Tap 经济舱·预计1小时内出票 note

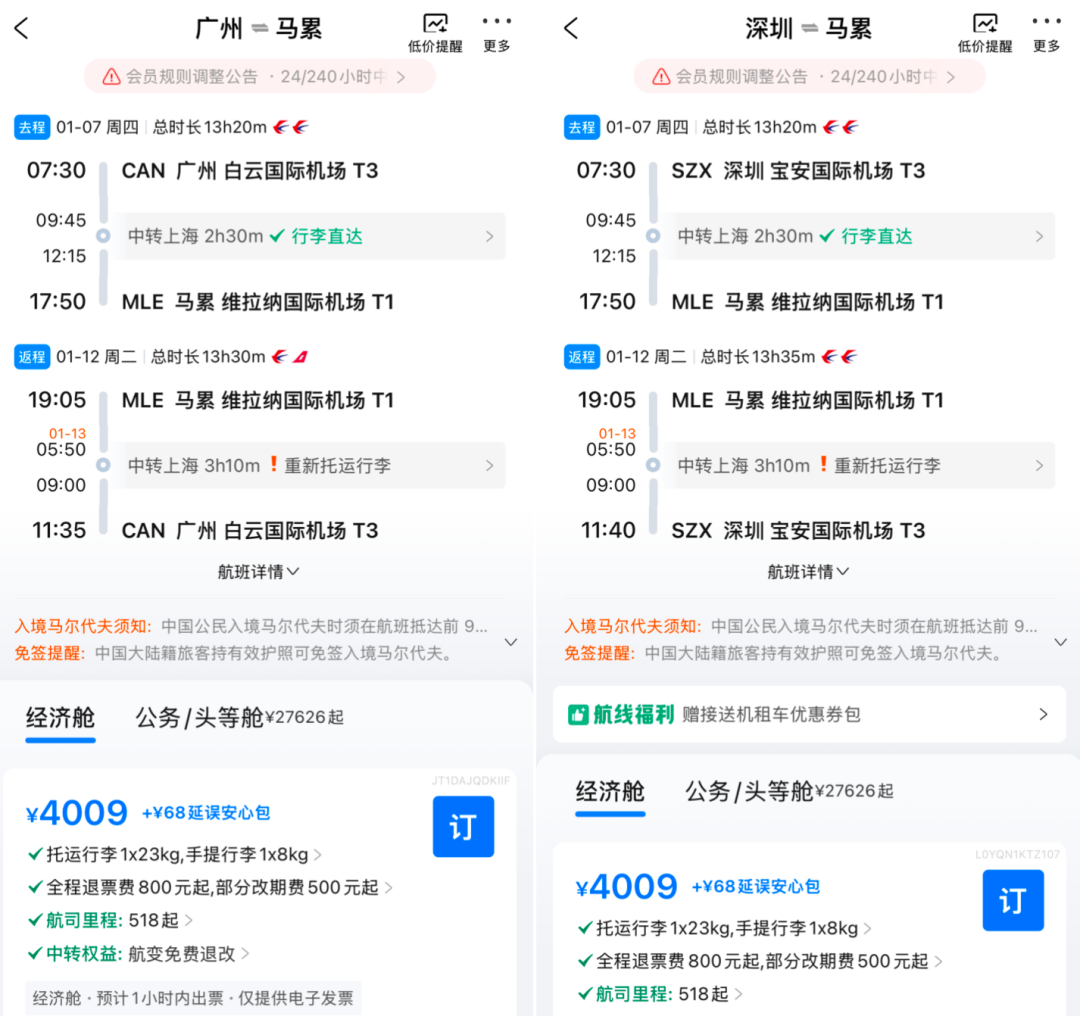pyautogui.click(x=193, y=998)
